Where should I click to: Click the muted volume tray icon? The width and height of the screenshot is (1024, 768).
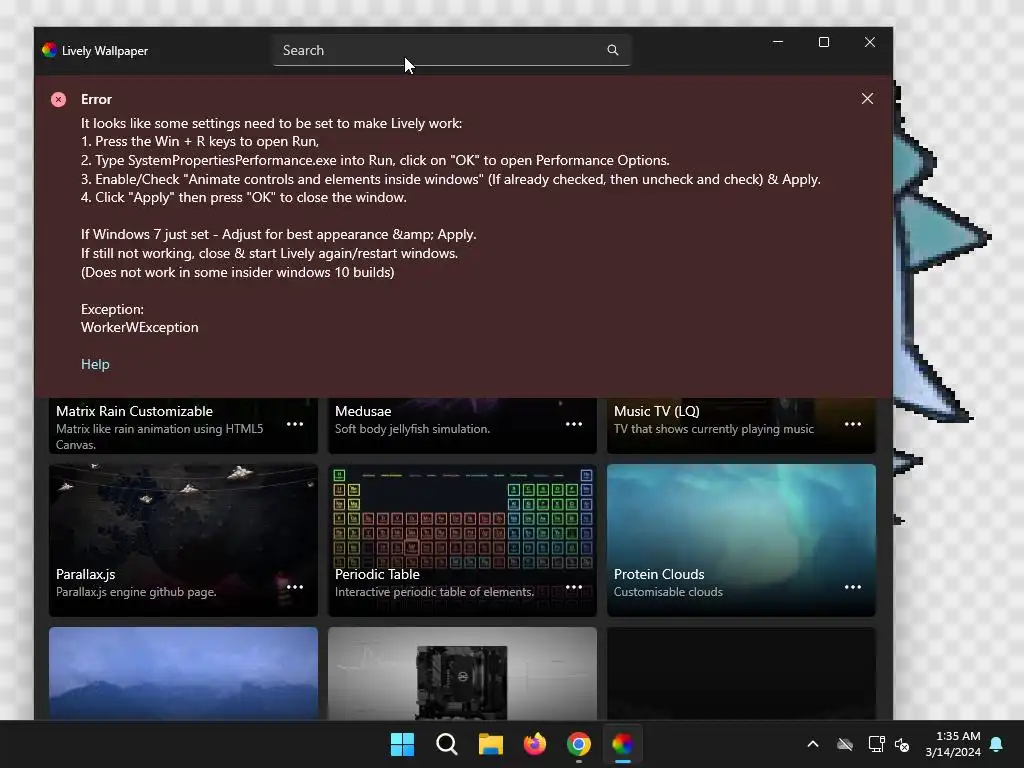pos(903,744)
